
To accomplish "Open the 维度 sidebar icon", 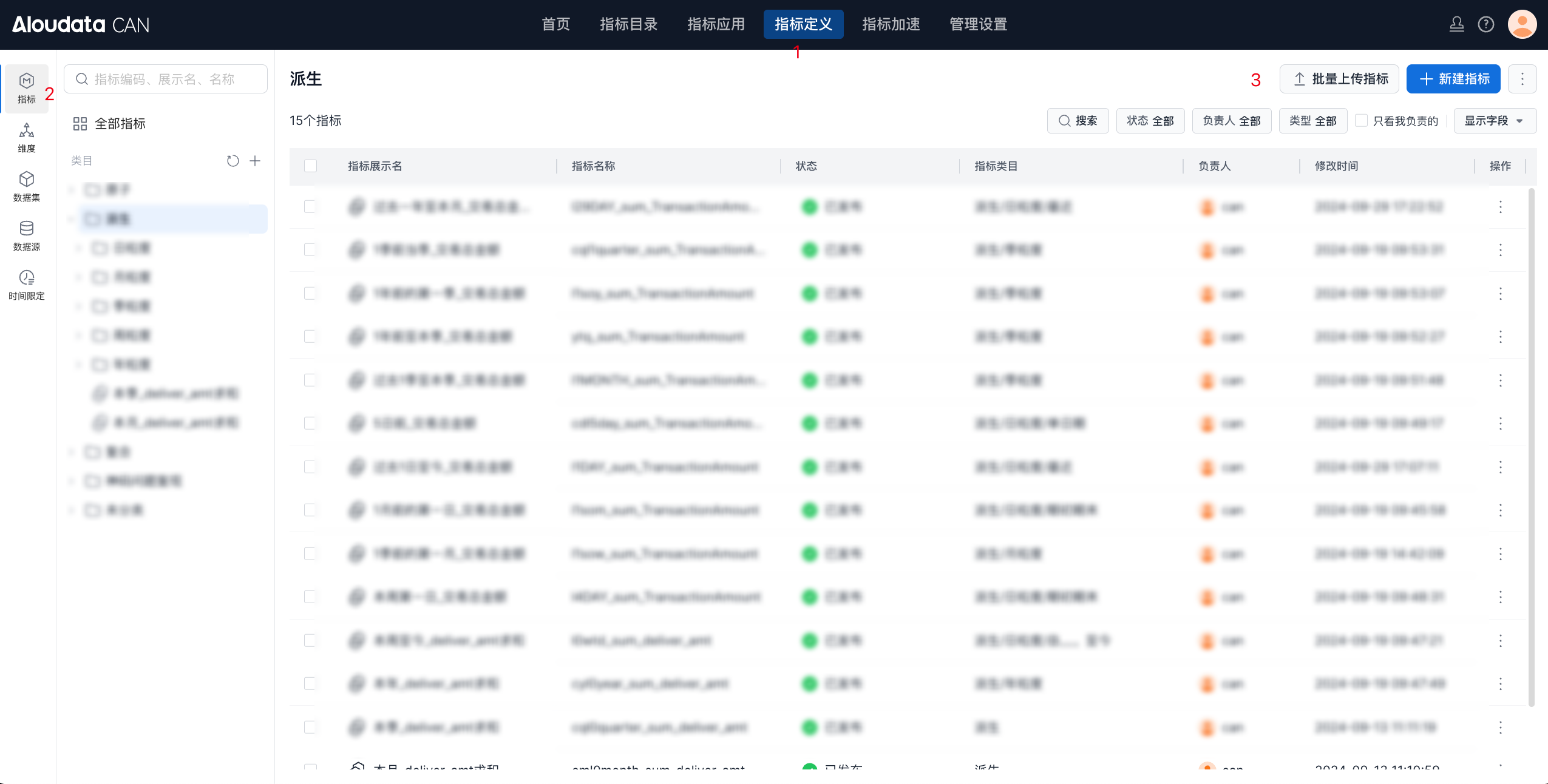I will coord(27,137).
